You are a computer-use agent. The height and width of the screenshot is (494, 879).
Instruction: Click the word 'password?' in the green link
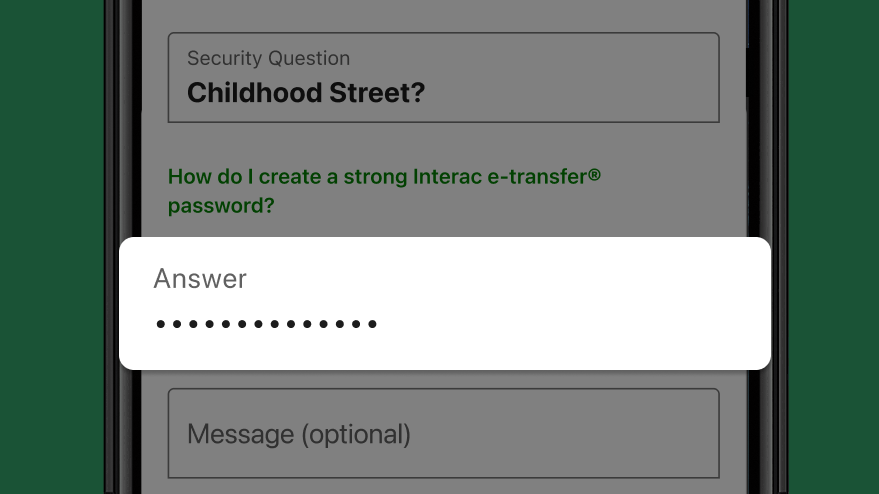(x=221, y=206)
